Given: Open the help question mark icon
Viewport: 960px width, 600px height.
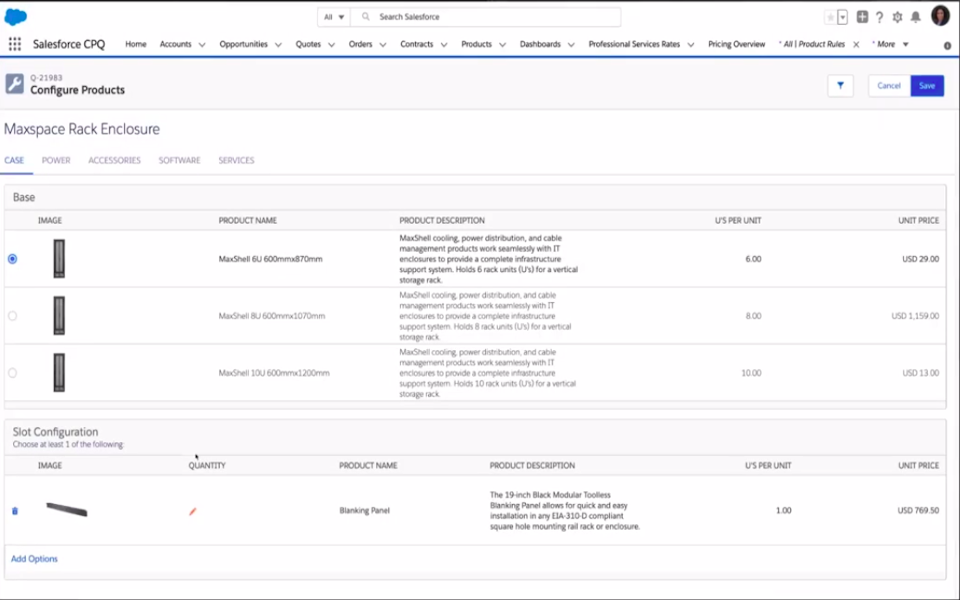Looking at the screenshot, I should click(x=879, y=17).
